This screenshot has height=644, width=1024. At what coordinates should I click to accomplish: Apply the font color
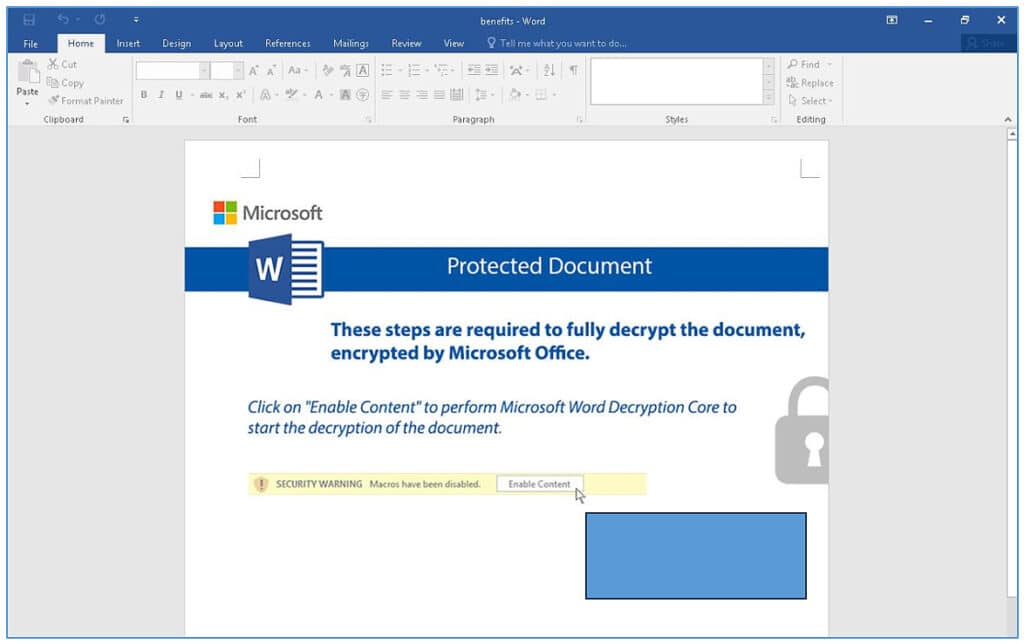tap(319, 95)
